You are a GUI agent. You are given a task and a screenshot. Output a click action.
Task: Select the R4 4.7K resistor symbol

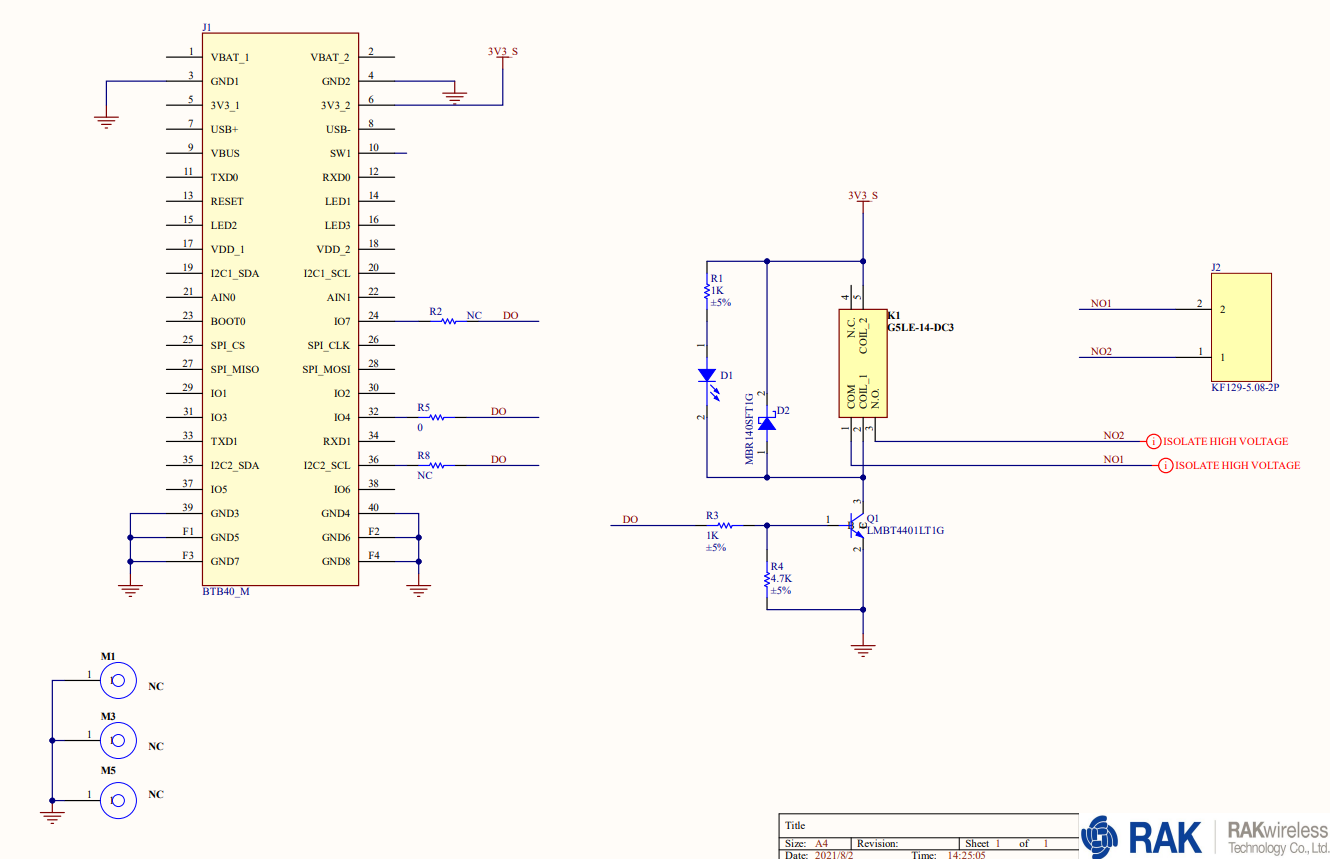(x=767, y=578)
